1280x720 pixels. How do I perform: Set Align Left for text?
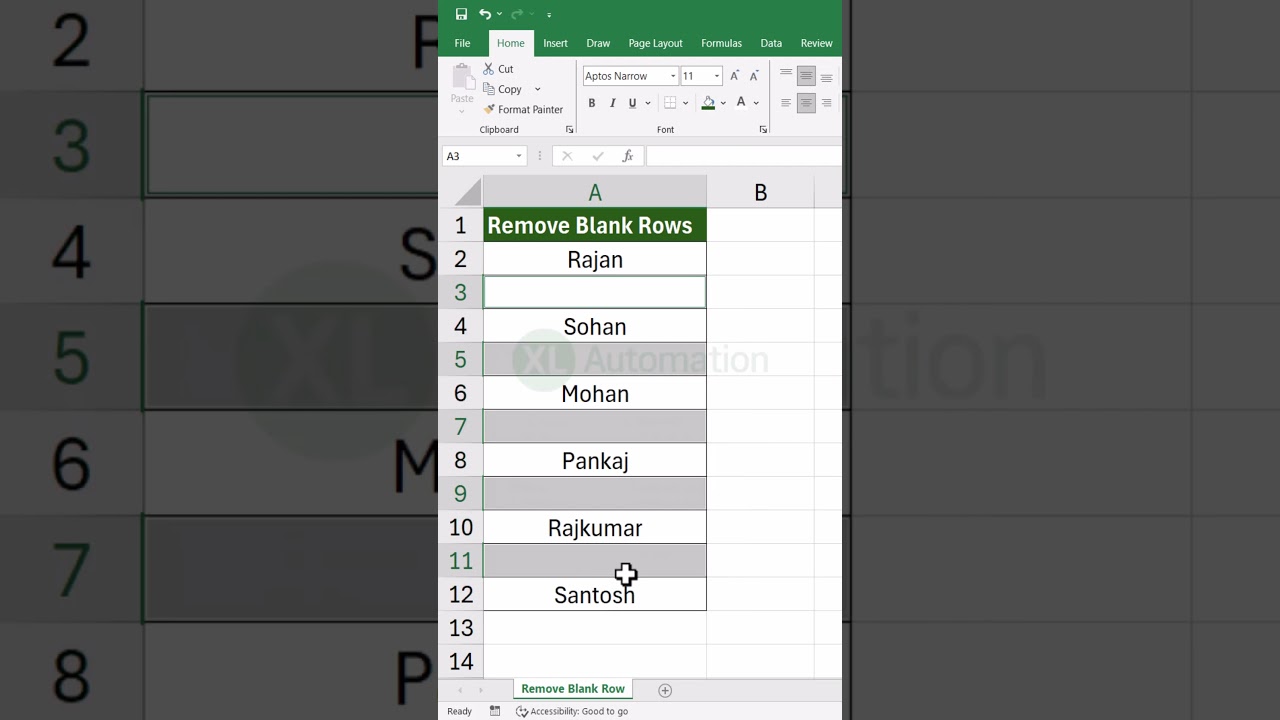pos(786,103)
